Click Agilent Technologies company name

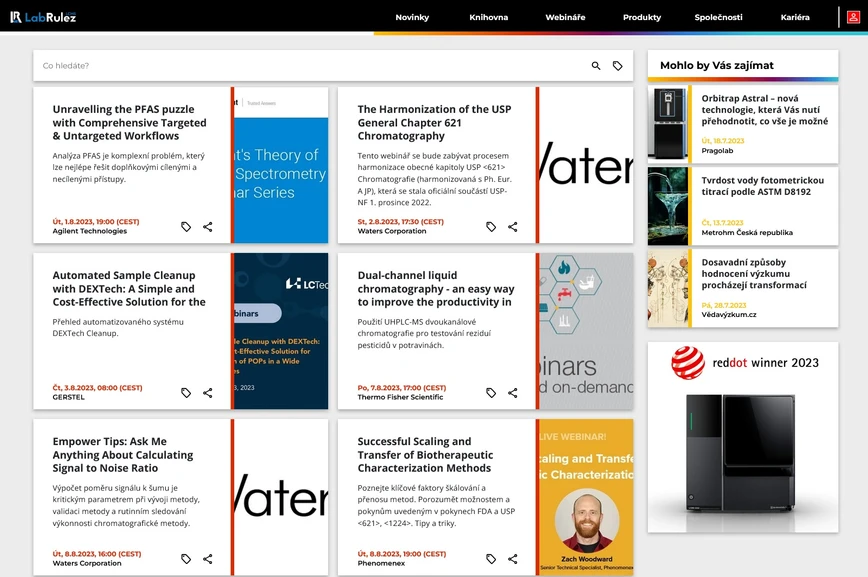pyautogui.click(x=90, y=231)
